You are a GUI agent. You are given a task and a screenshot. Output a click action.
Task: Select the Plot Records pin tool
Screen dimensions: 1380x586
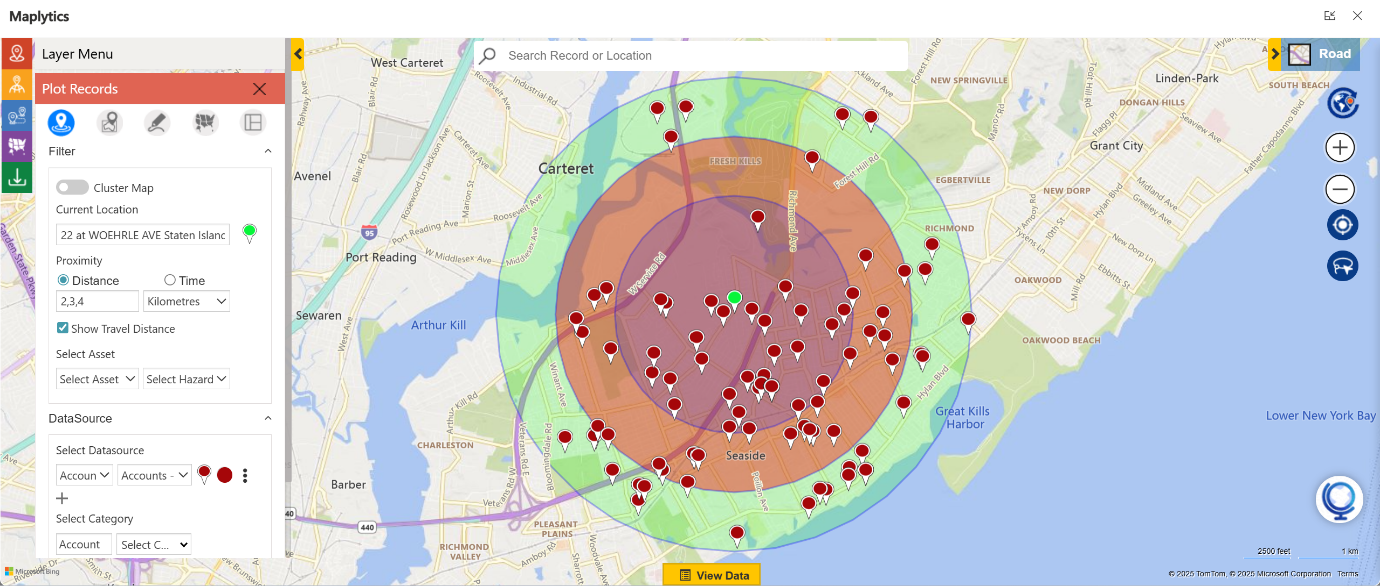(61, 122)
